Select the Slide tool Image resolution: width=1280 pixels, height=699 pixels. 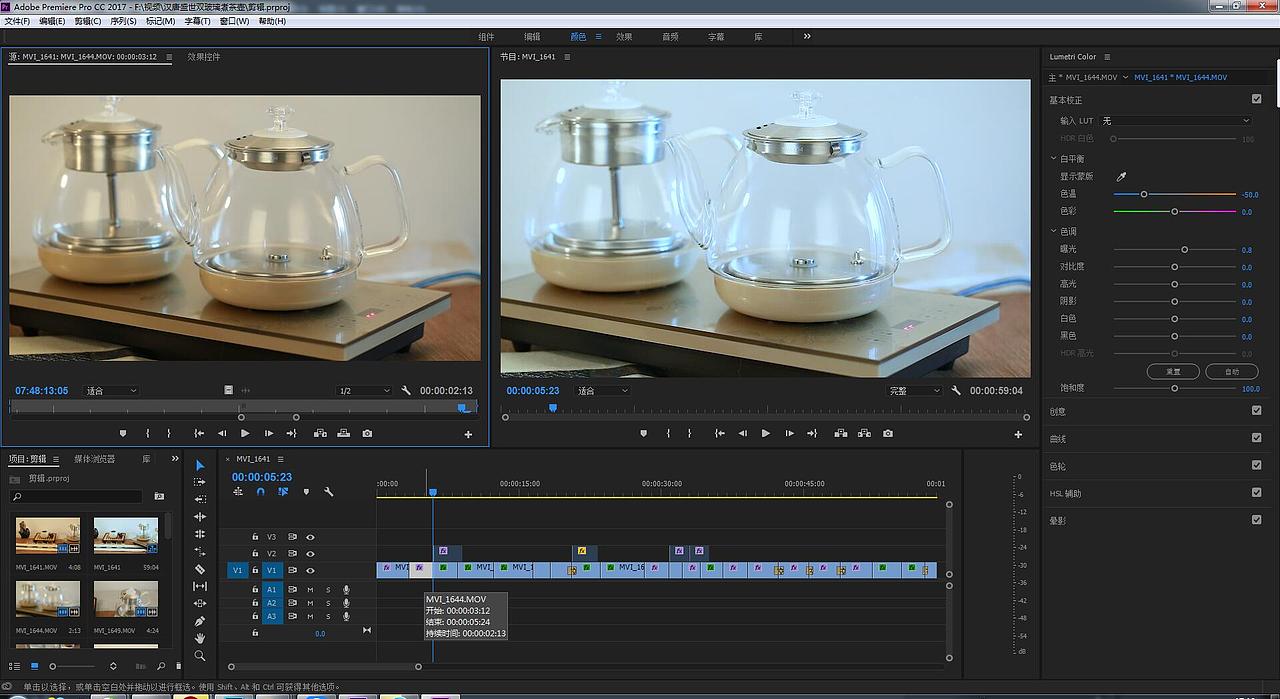tap(200, 604)
